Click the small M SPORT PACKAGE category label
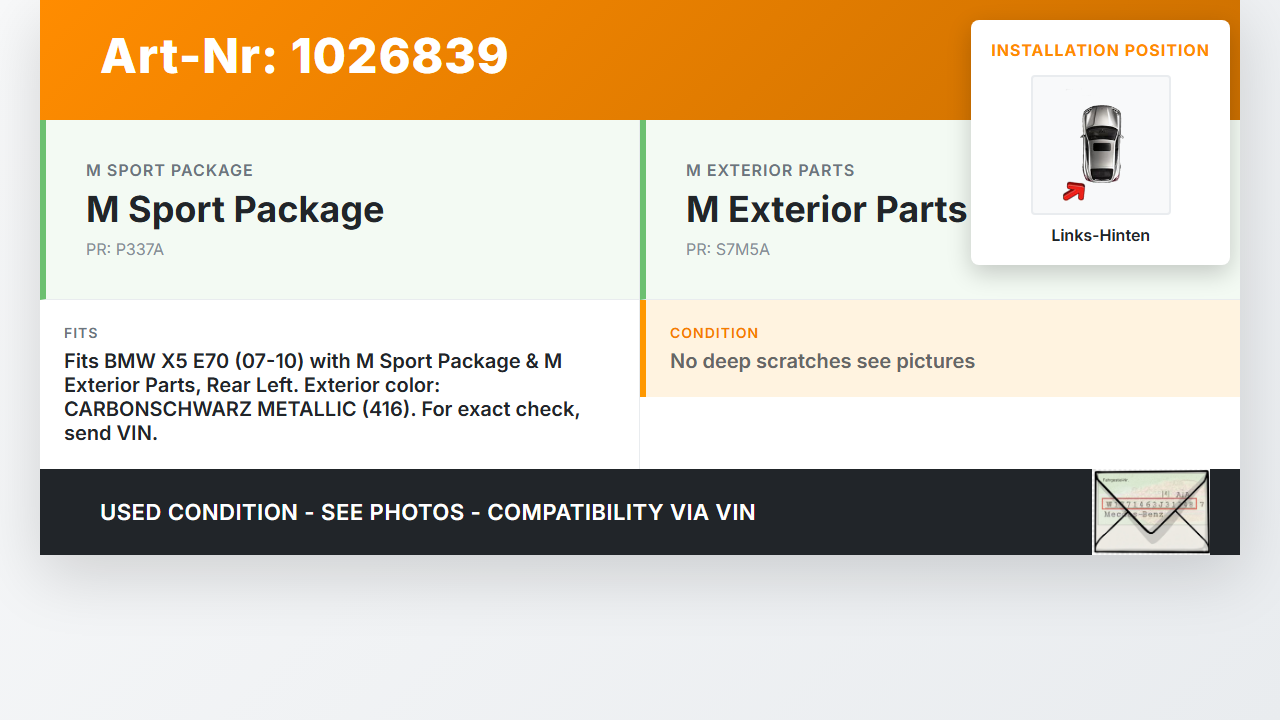Viewport: 1280px width, 720px height. pos(169,170)
